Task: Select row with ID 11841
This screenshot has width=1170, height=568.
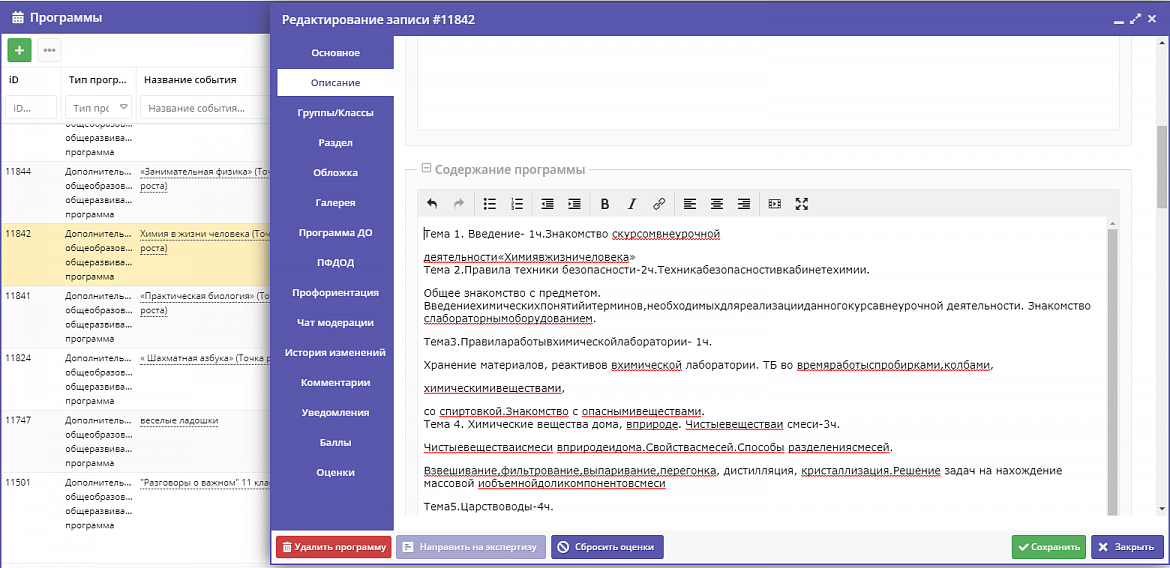Action: 135,317
